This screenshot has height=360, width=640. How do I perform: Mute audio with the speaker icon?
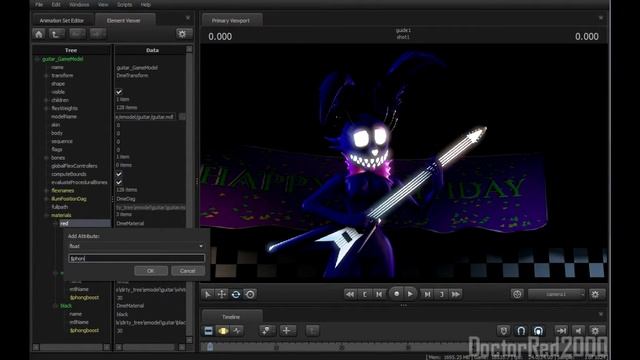click(578, 331)
